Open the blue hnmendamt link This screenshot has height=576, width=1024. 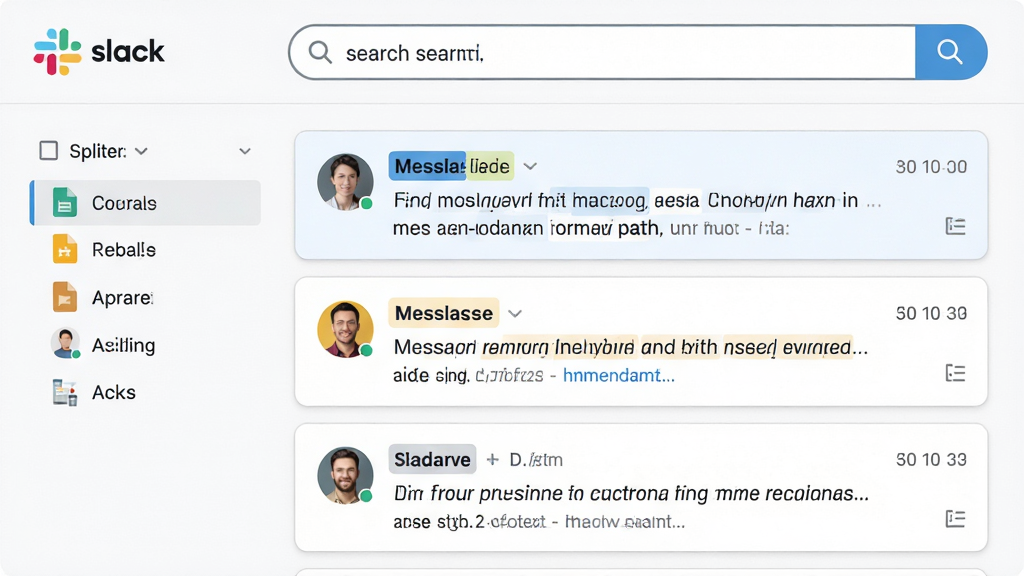pyautogui.click(x=618, y=376)
